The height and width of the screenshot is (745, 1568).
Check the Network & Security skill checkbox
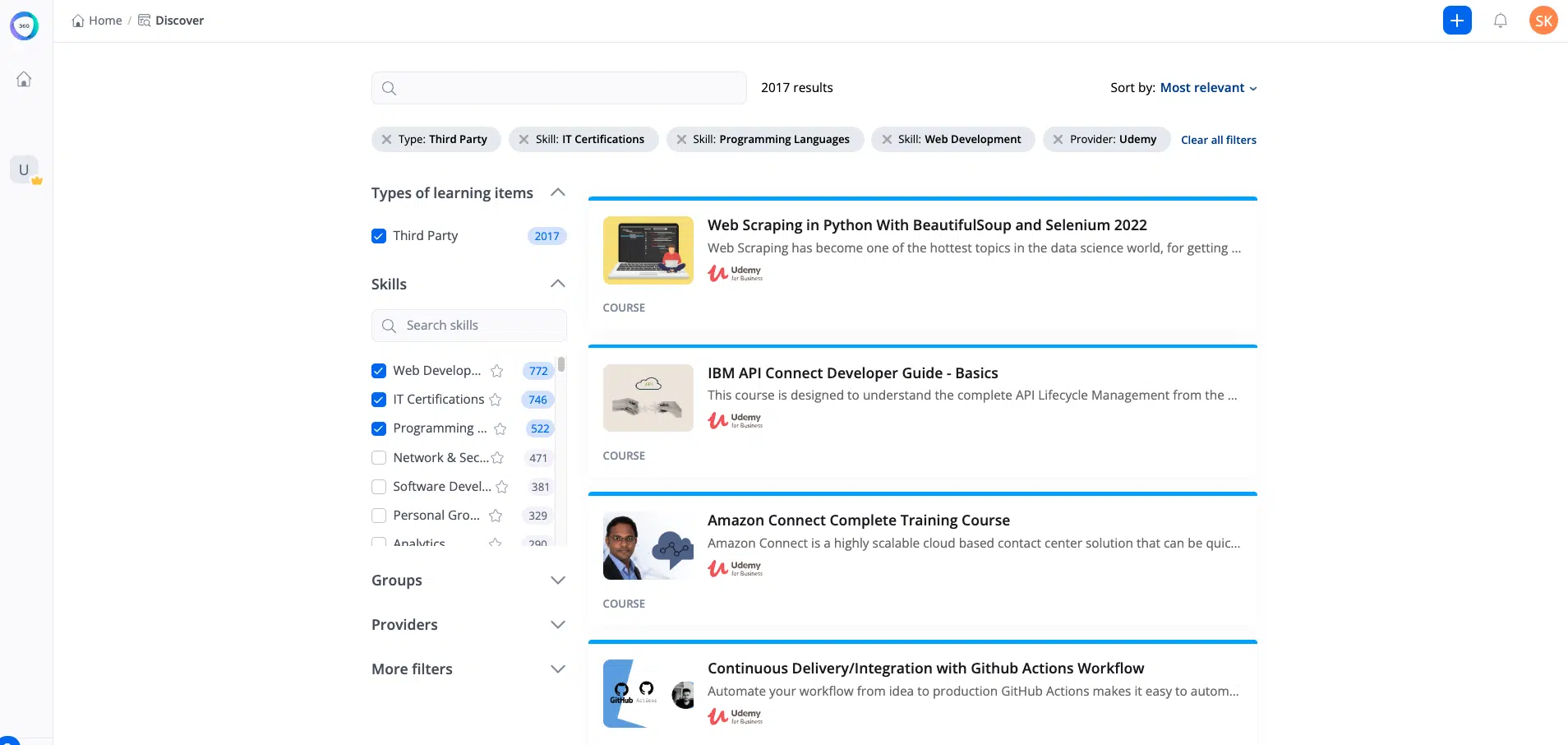[379, 458]
